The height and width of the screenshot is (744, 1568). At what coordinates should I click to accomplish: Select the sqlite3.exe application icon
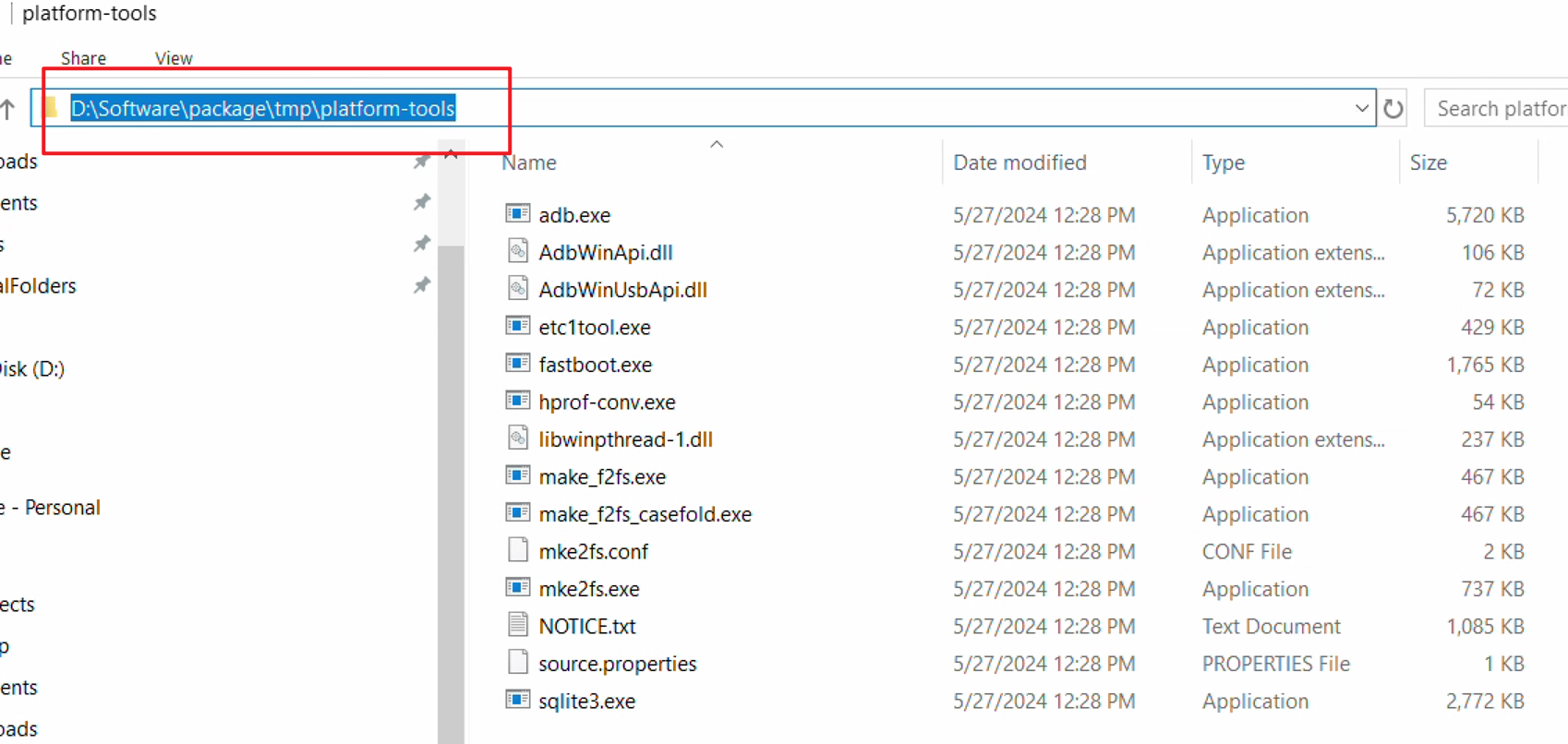click(517, 700)
